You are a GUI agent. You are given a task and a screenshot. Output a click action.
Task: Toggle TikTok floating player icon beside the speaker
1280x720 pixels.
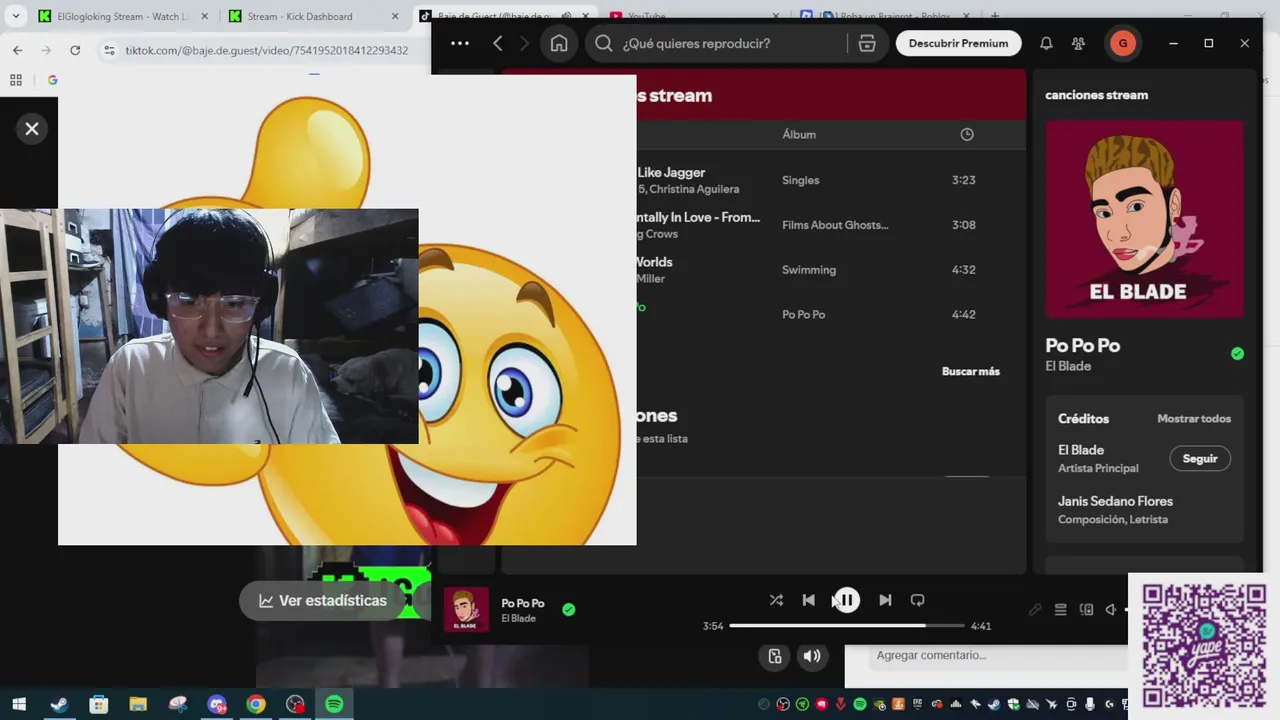774,656
